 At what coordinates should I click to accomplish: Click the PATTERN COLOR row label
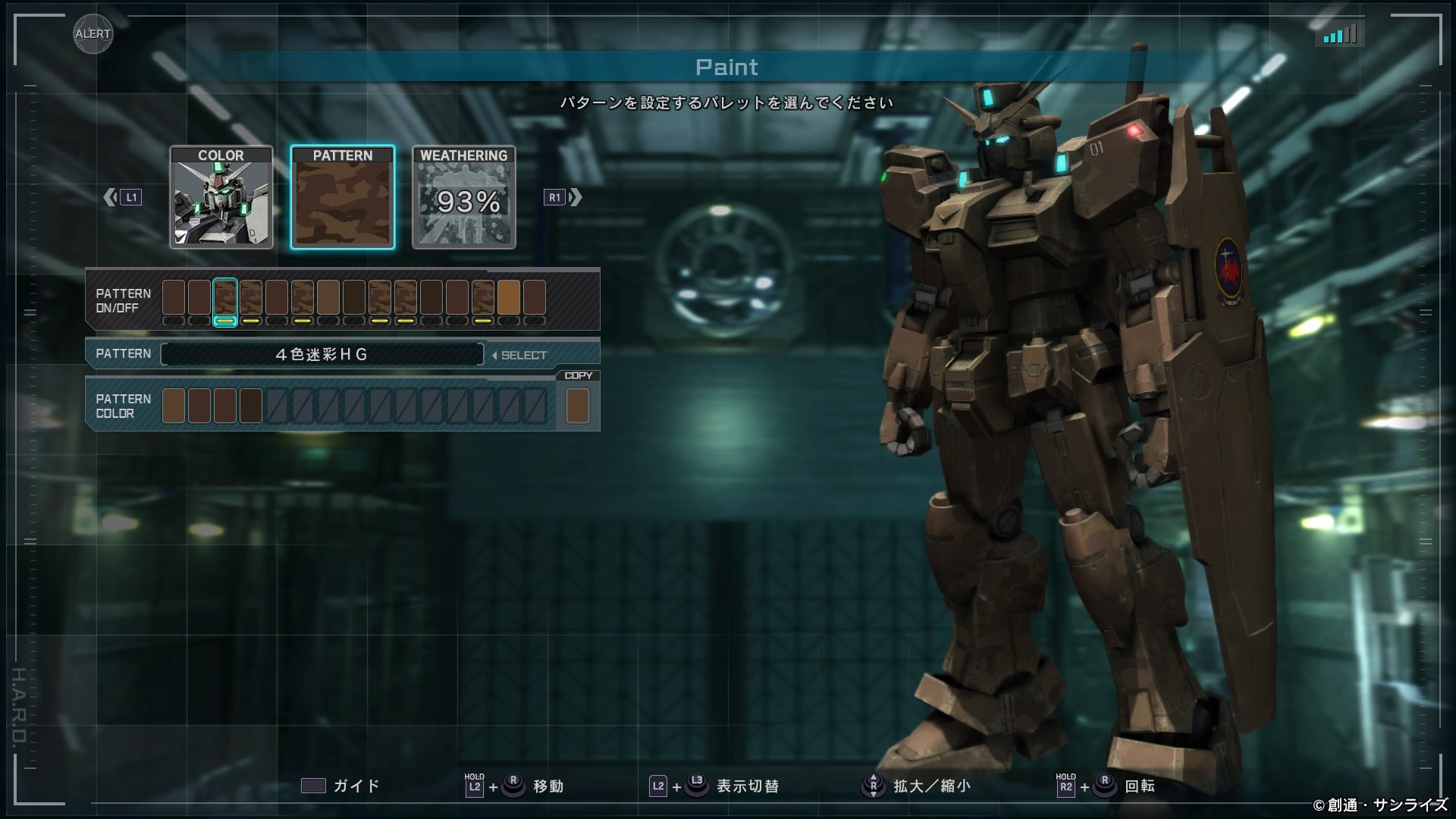coord(123,406)
